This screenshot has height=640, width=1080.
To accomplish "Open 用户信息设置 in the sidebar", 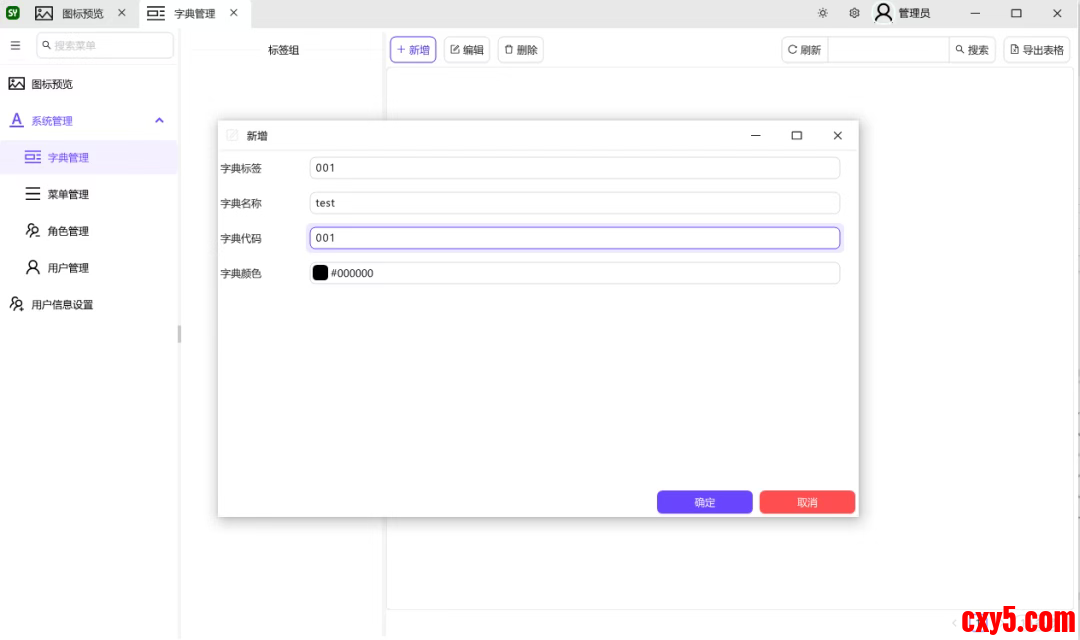I will coord(62,305).
